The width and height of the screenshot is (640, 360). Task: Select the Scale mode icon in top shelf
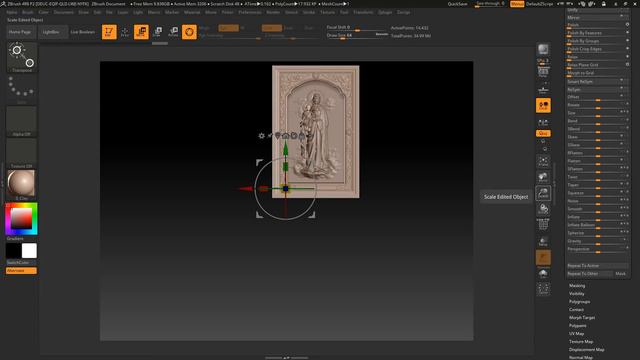click(x=158, y=32)
